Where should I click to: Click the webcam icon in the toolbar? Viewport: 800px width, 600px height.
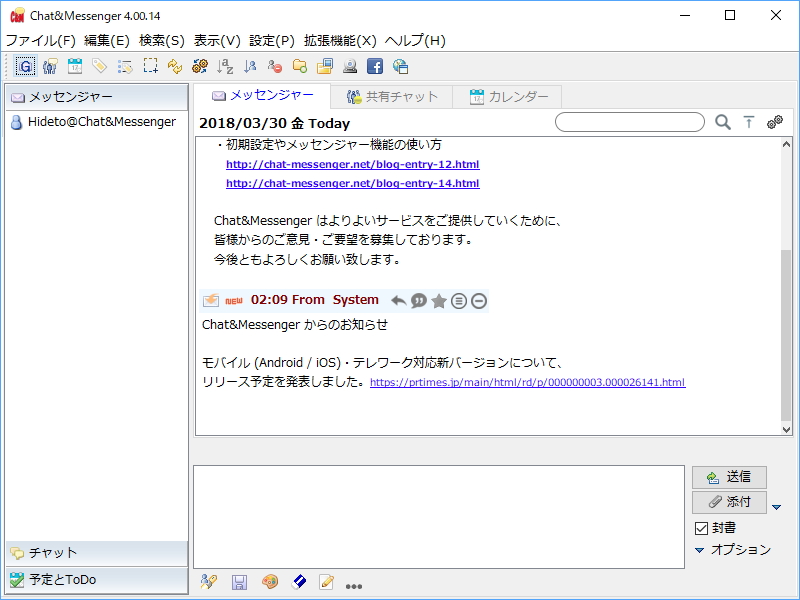click(349, 66)
